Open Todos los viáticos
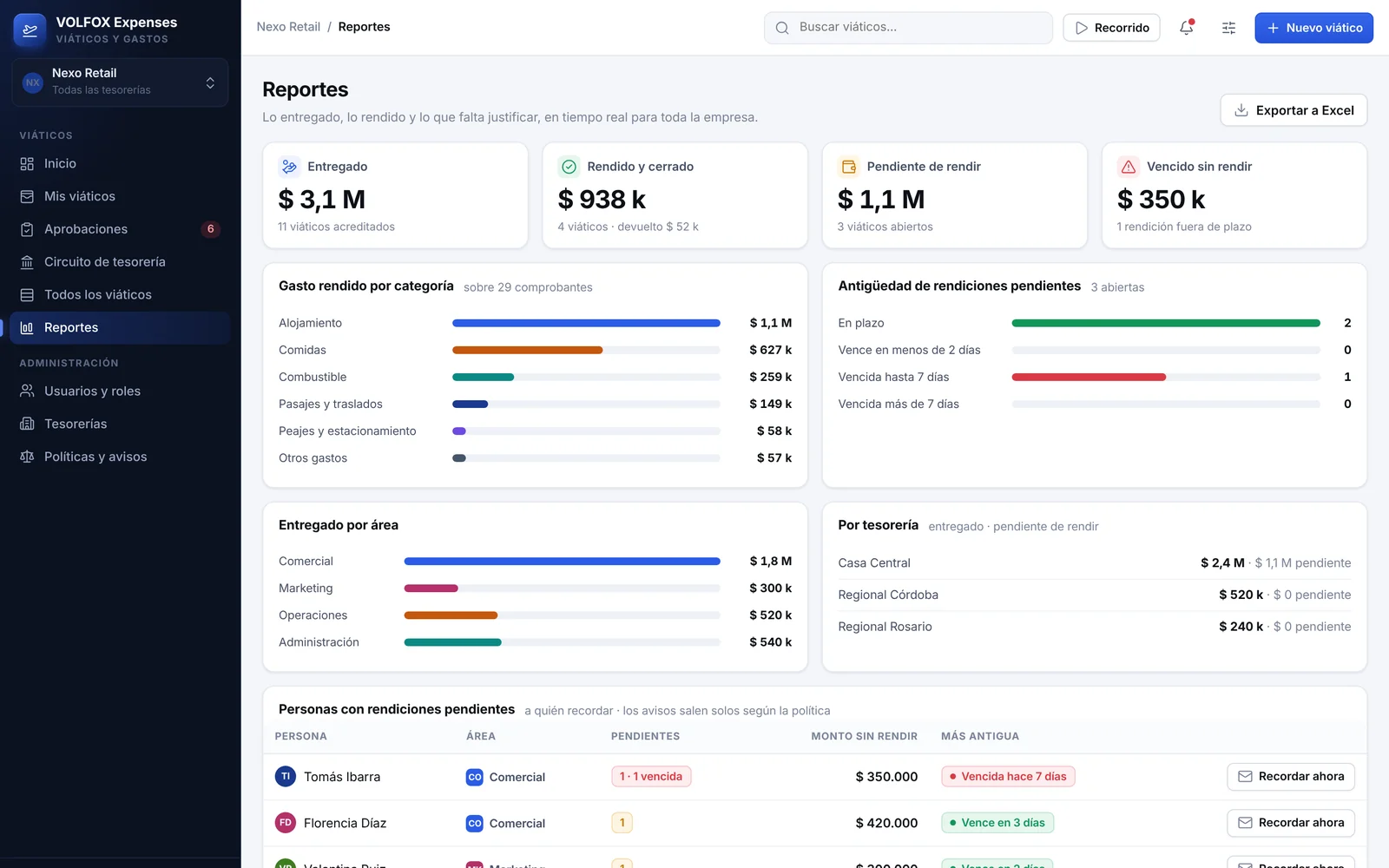This screenshot has width=1389, height=868. (x=120, y=295)
